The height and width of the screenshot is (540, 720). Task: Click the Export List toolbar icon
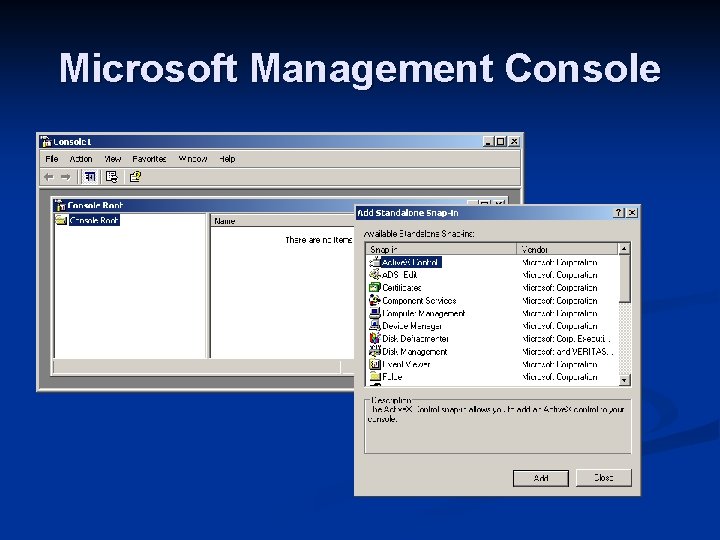pyautogui.click(x=112, y=177)
